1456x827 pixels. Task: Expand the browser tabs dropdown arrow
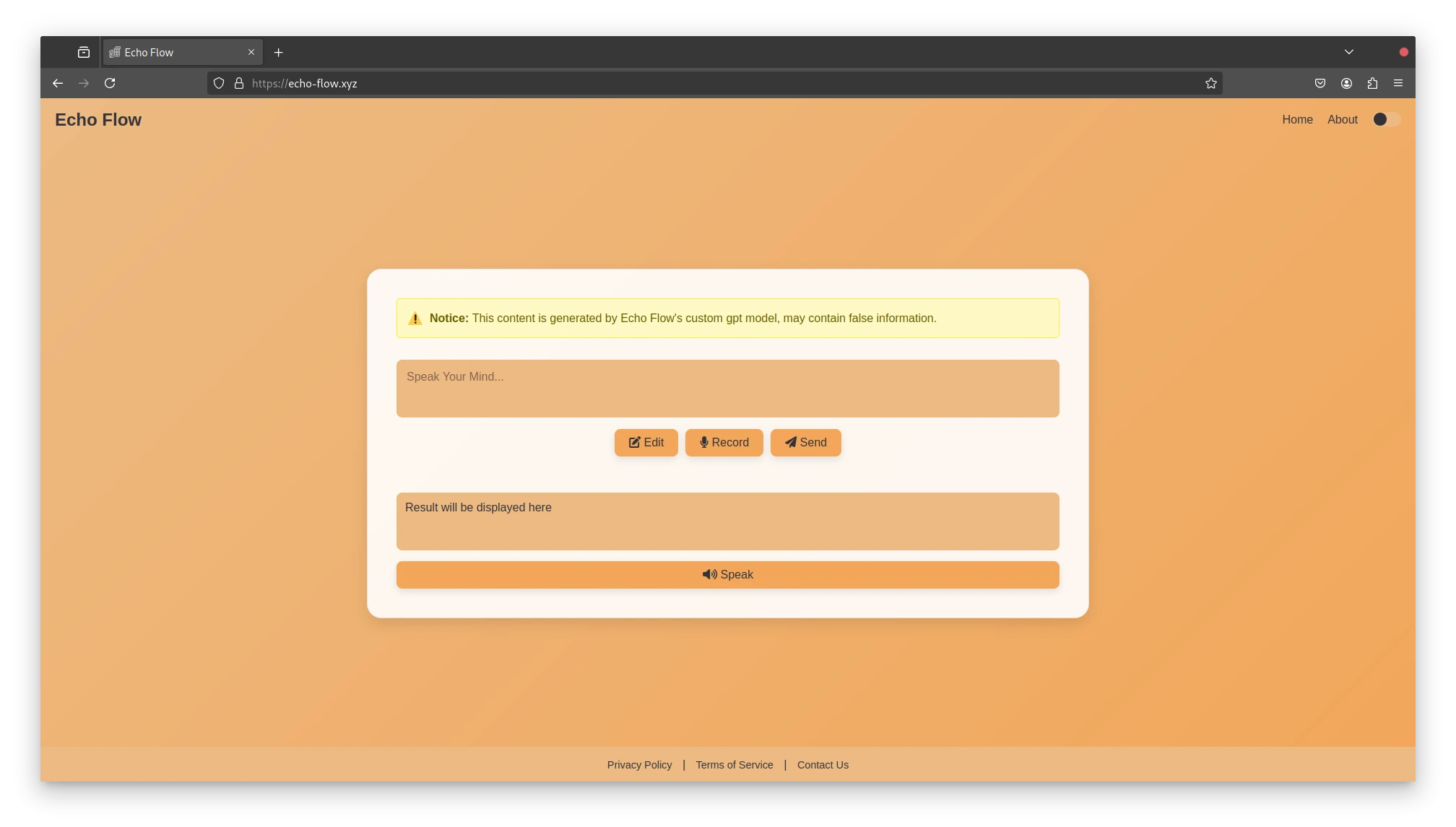click(x=1348, y=52)
